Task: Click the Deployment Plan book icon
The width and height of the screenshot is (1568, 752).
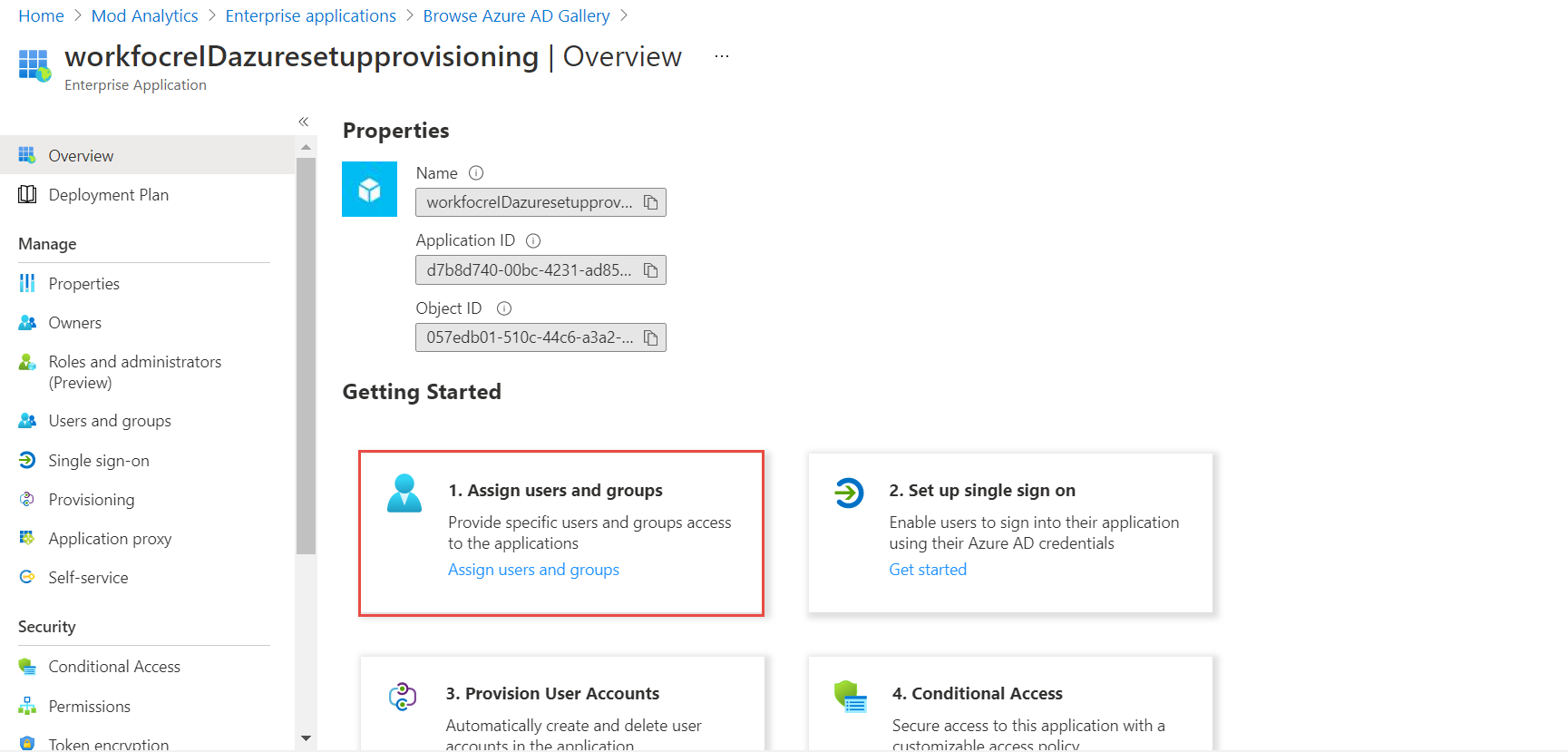Action: (x=27, y=194)
